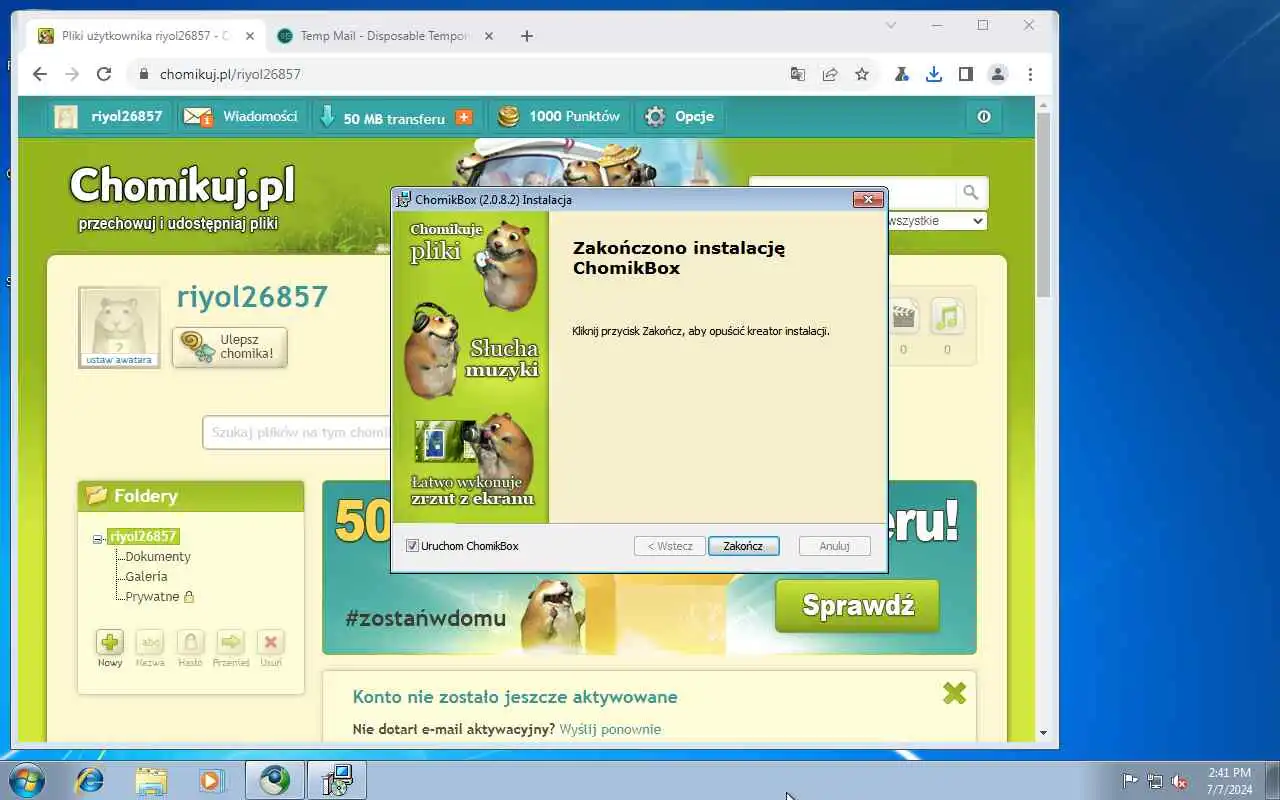Bookmark this page with the star icon
This screenshot has width=1280, height=800.
point(861,74)
